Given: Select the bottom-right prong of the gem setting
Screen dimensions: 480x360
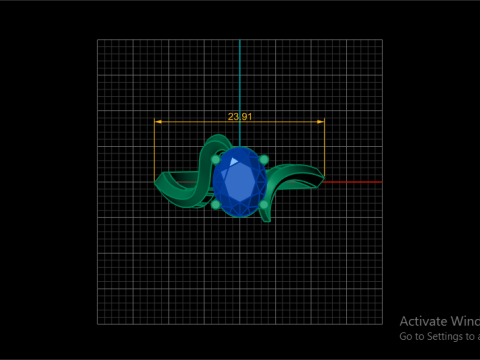Looking at the screenshot, I should 264,205.
